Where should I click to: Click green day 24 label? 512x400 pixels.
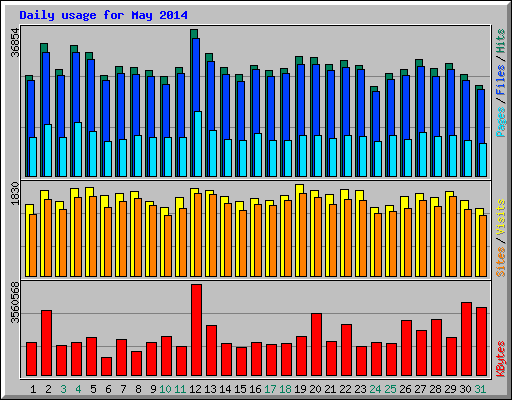[375, 389]
